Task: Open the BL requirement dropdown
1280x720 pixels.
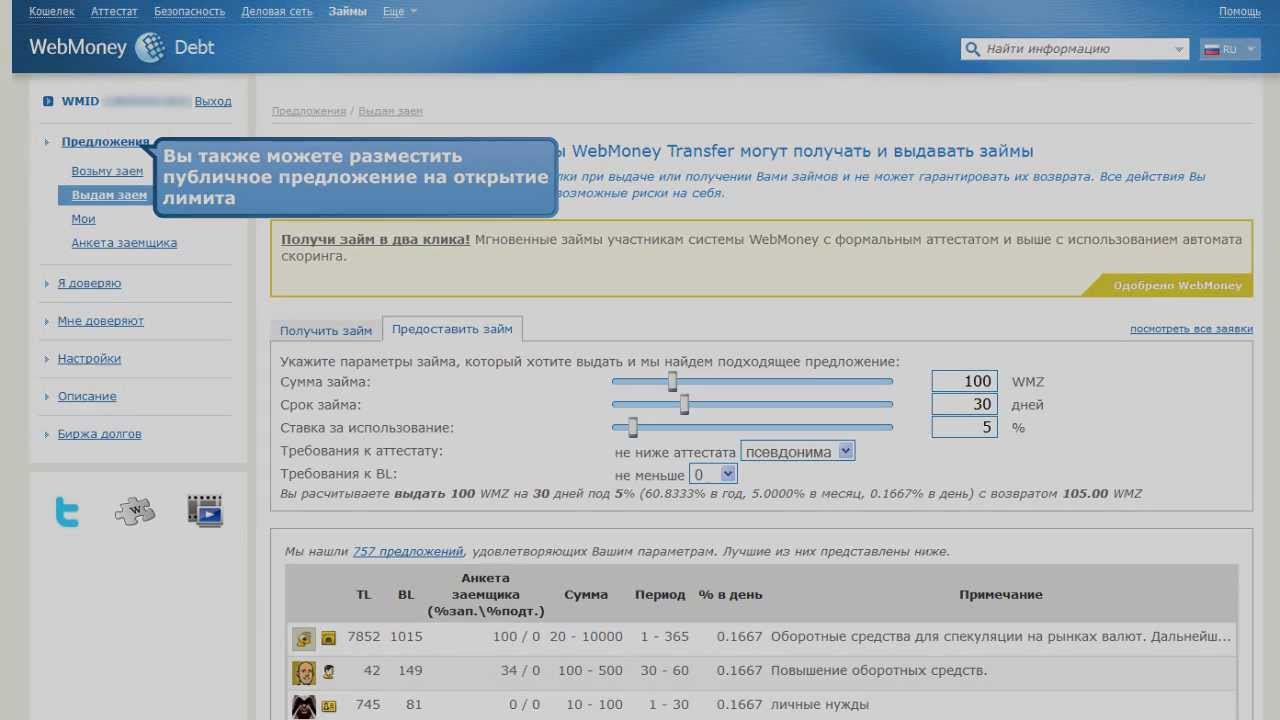Action: (x=713, y=474)
